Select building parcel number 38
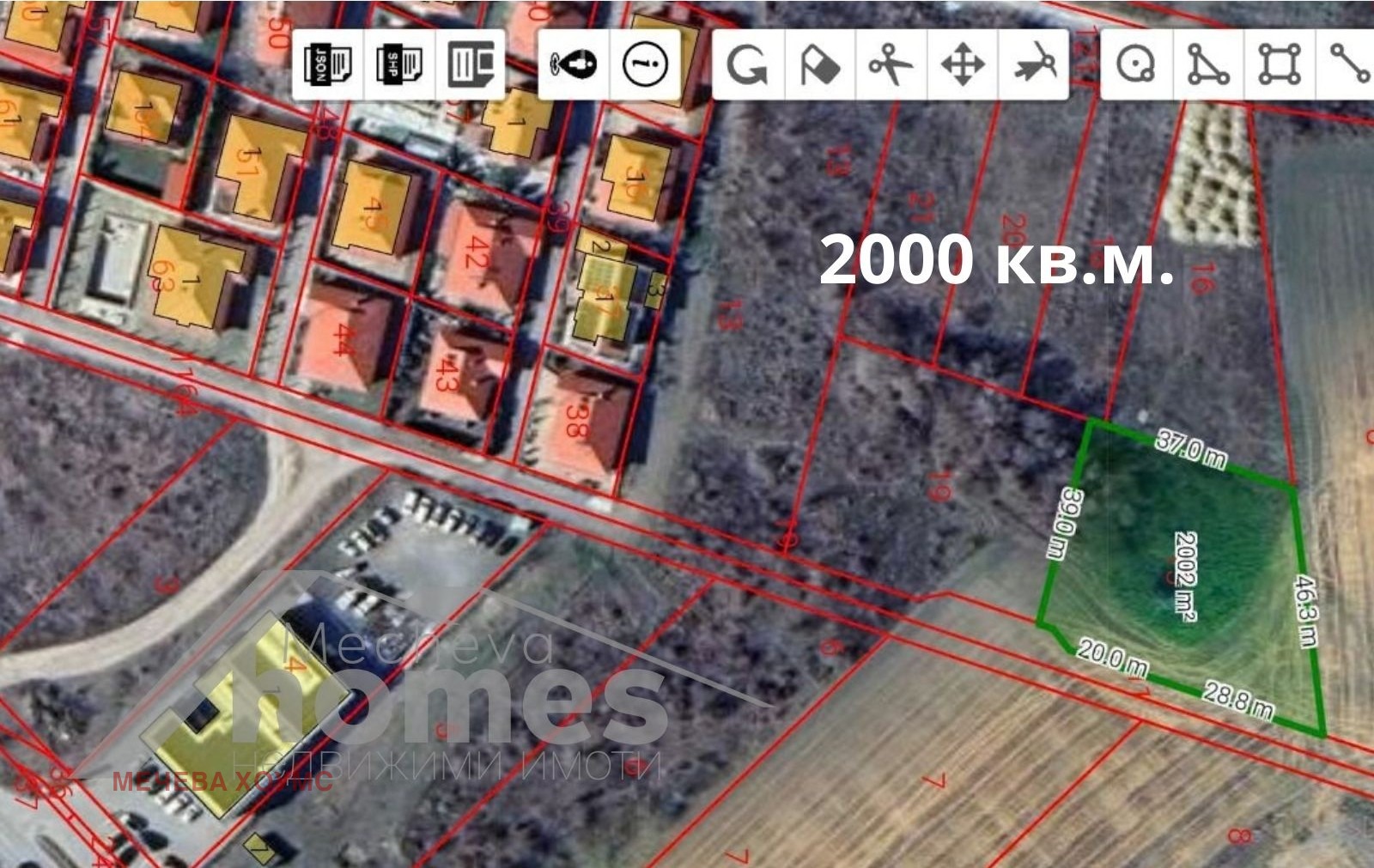 (577, 421)
